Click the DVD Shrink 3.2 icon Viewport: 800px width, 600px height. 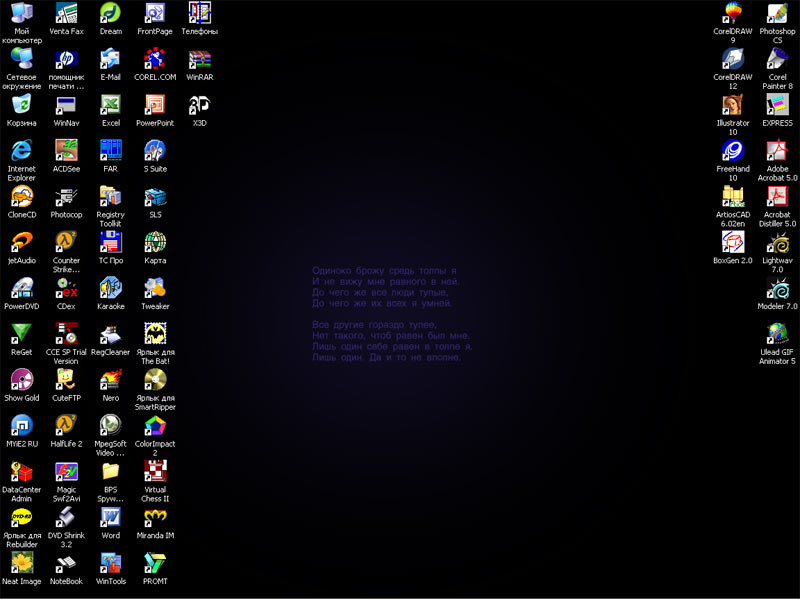click(x=66, y=518)
